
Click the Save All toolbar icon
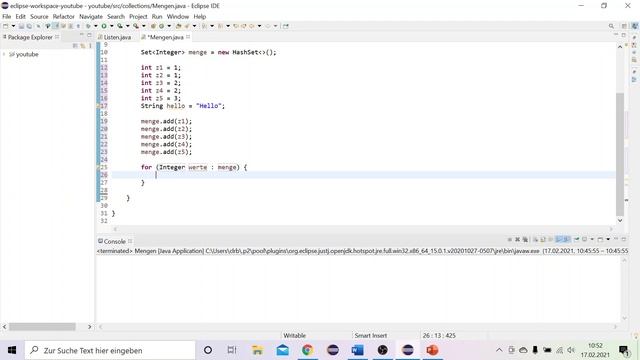point(29,26)
